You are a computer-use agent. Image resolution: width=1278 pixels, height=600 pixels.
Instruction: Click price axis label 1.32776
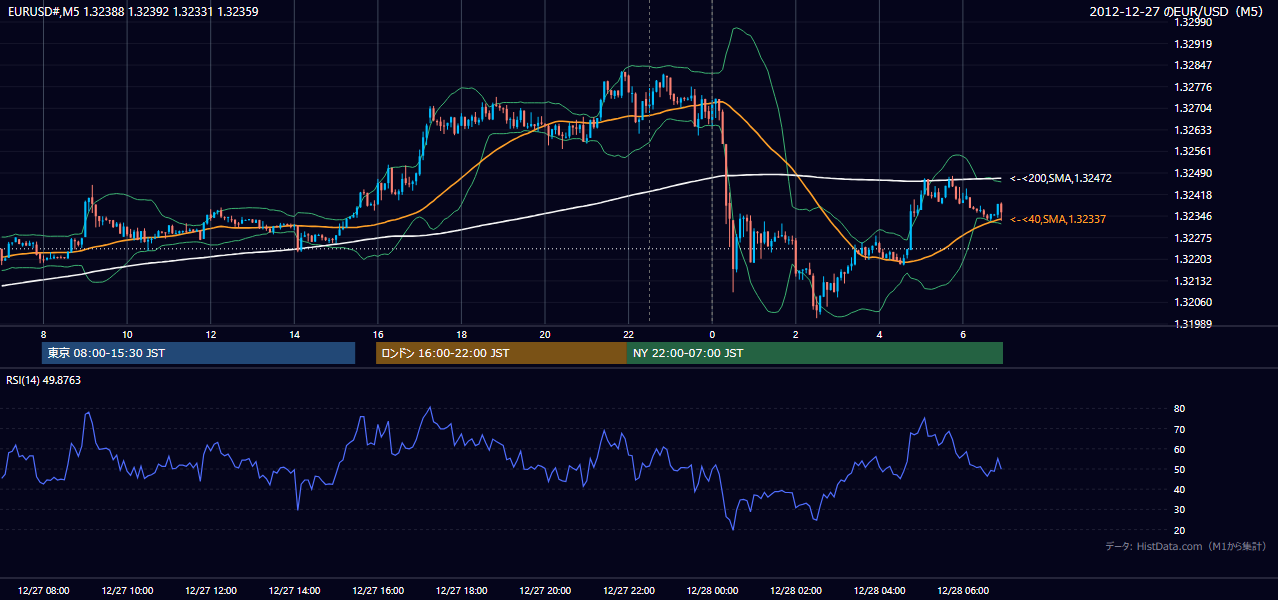coord(1194,87)
